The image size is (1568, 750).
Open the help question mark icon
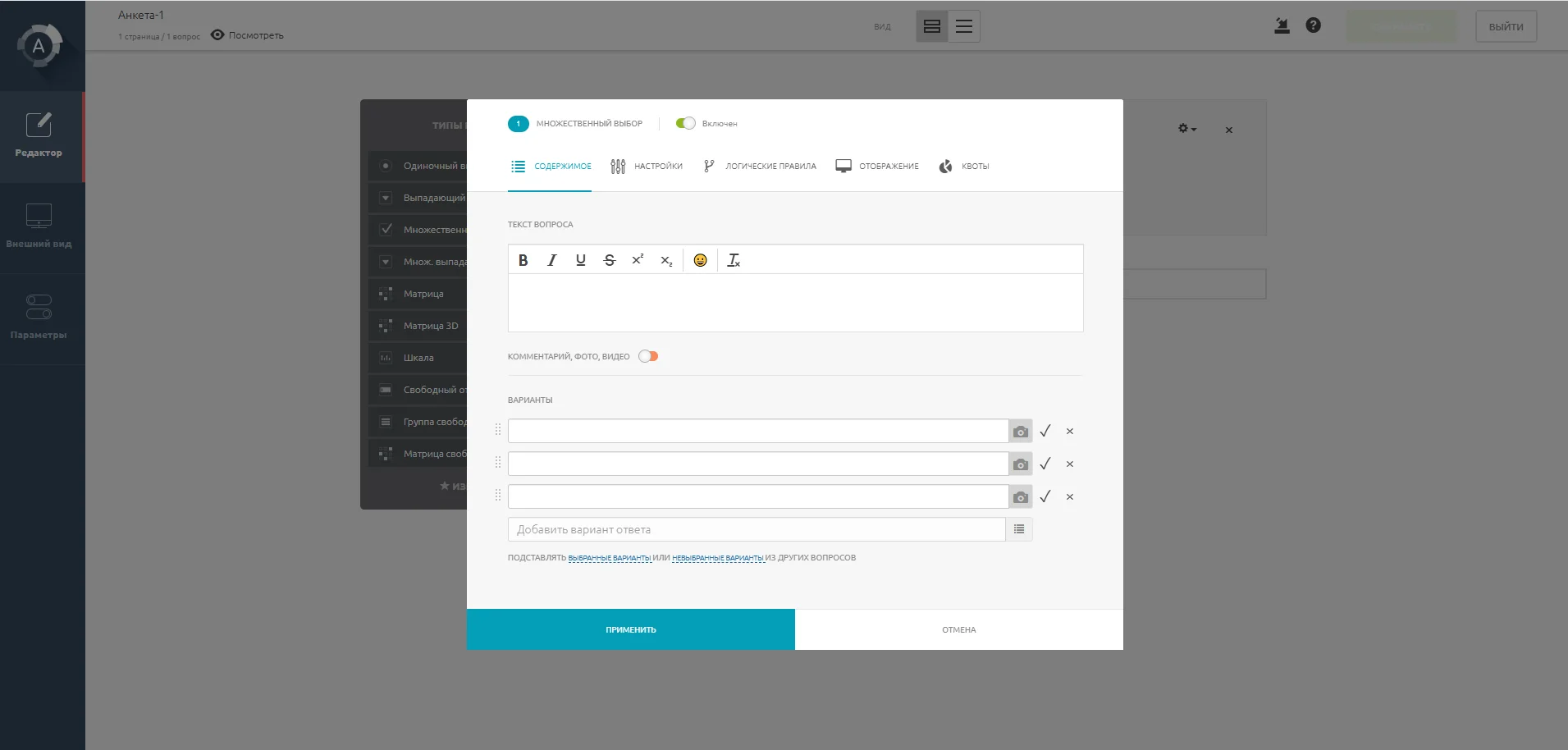coord(1314,25)
